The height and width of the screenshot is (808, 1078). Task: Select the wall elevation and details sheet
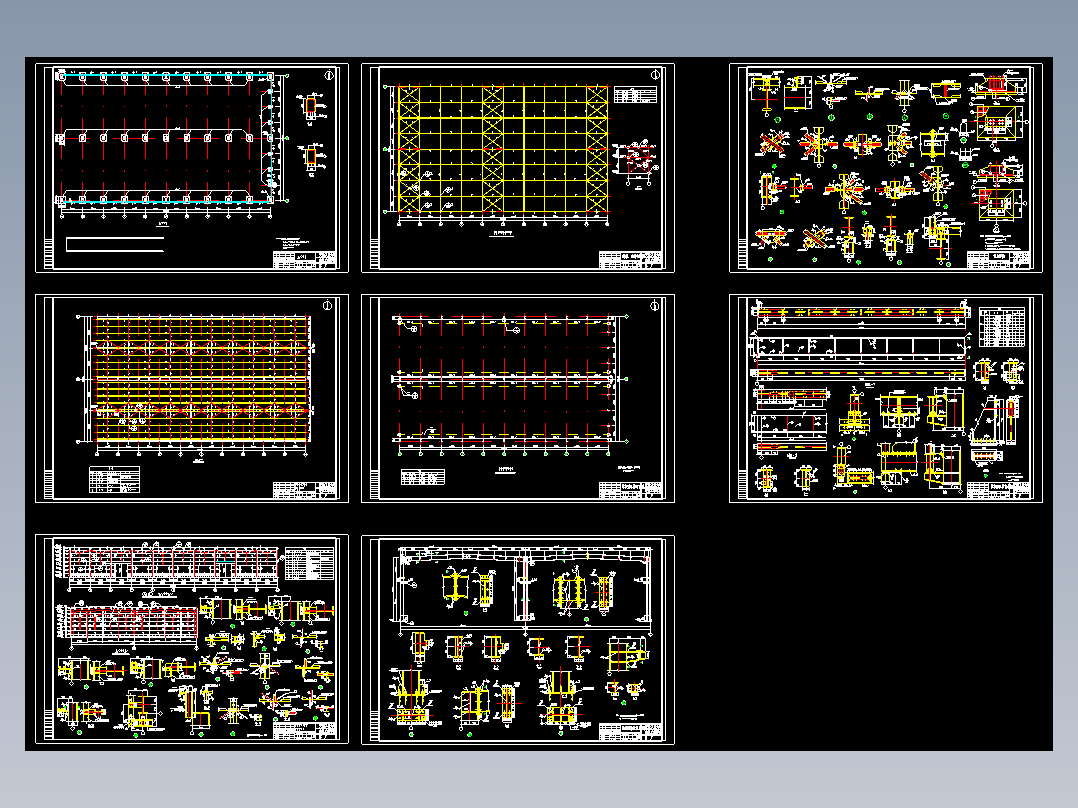pos(192,640)
